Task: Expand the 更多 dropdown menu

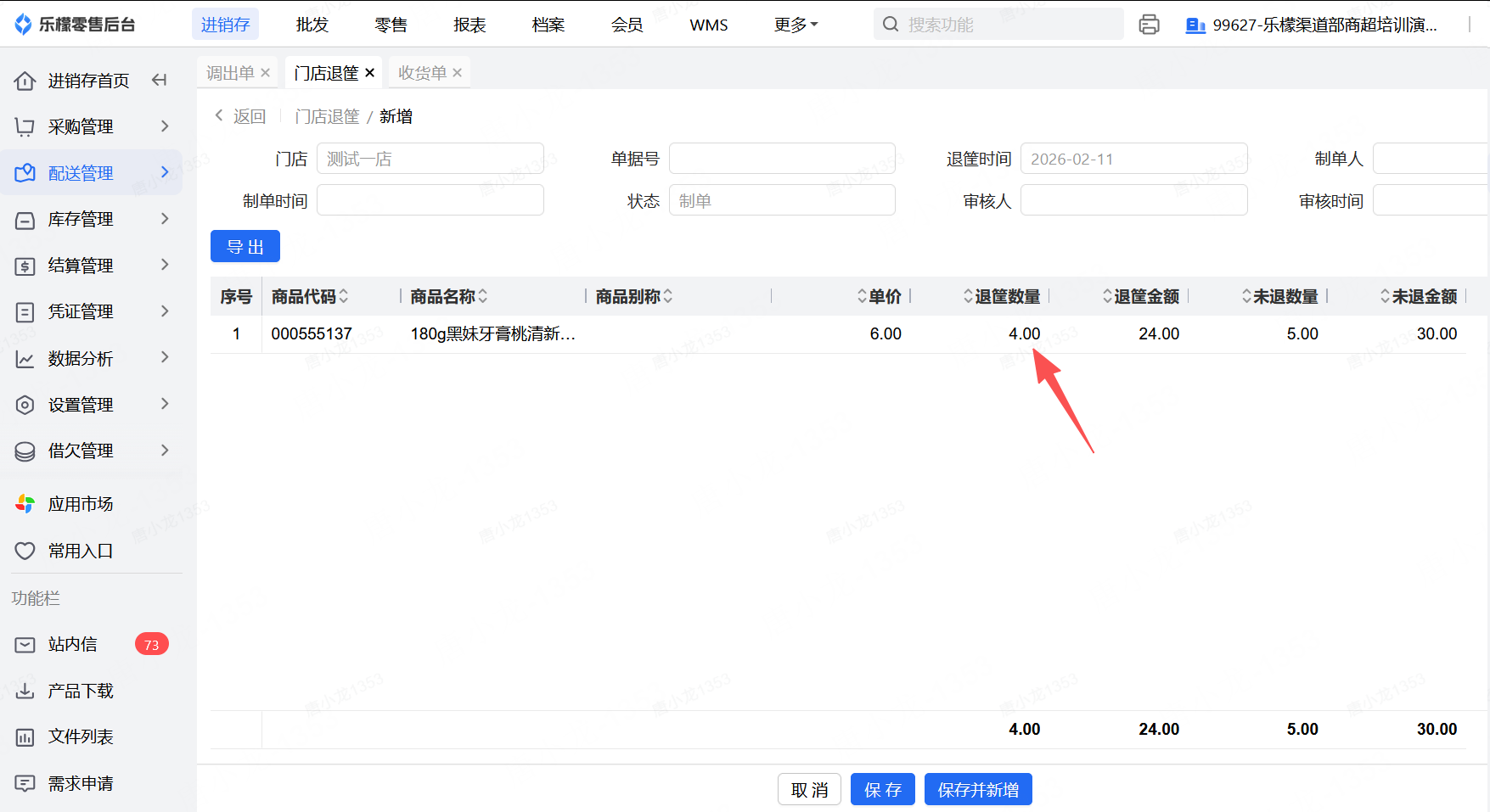Action: point(796,25)
